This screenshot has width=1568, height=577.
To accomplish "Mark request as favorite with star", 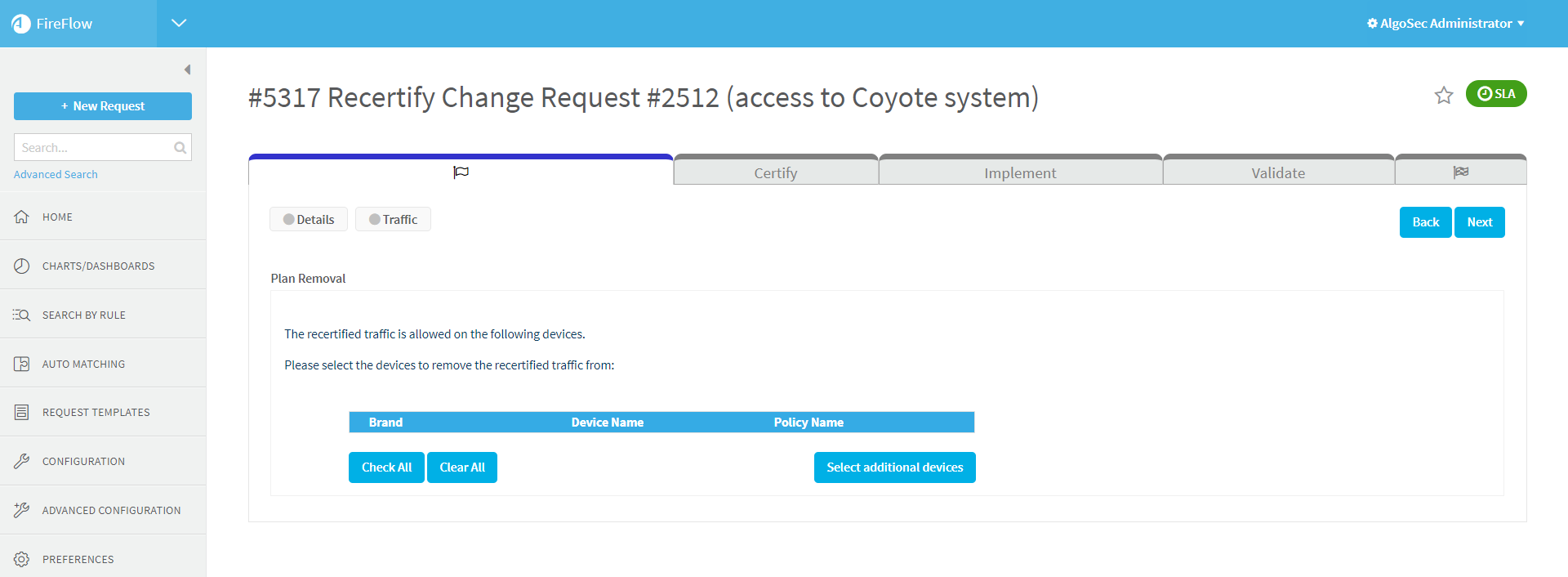I will [1443, 96].
